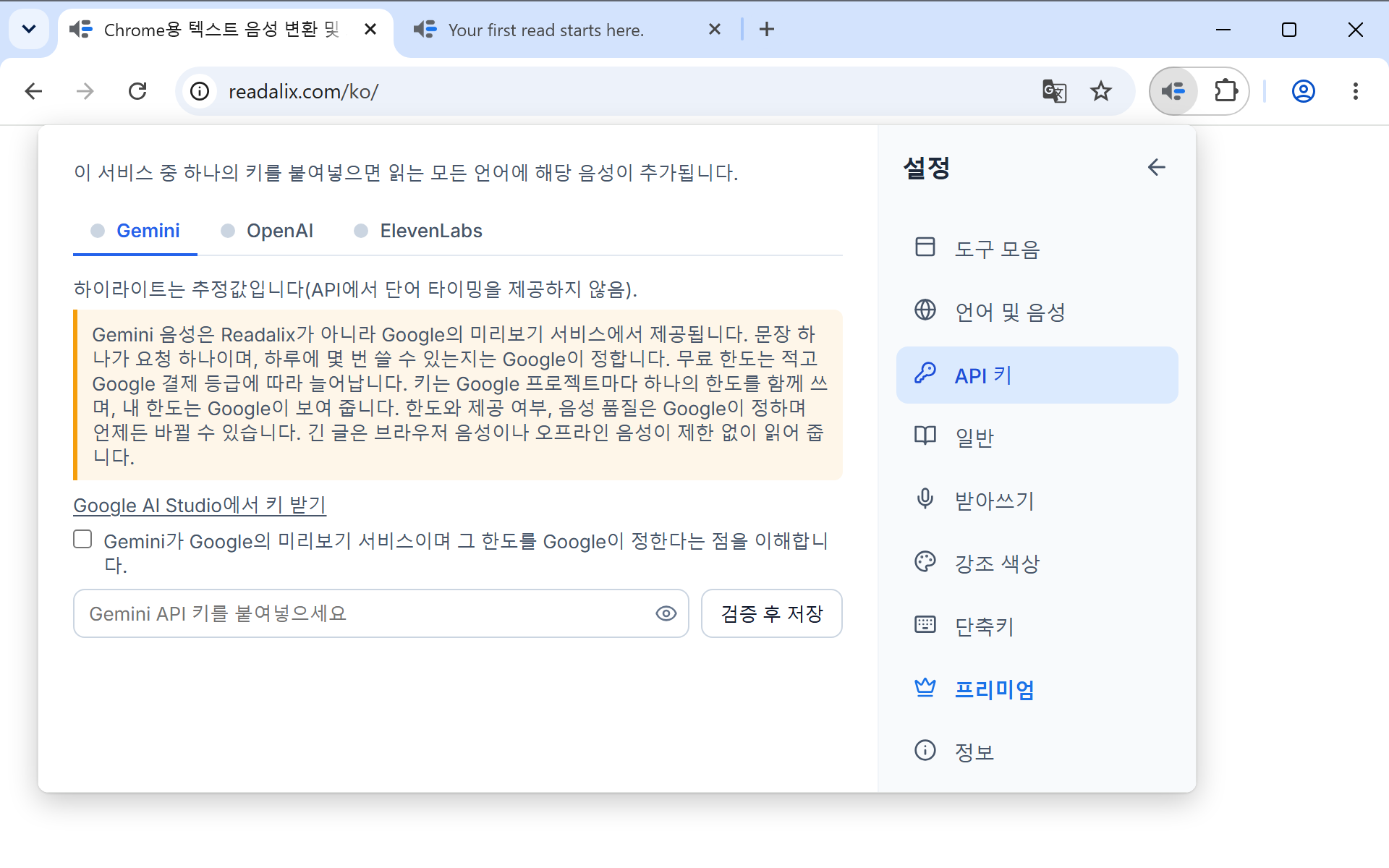Image resolution: width=1389 pixels, height=868 pixels.
Task: Switch to the Gemini provider tab
Action: pos(135,231)
